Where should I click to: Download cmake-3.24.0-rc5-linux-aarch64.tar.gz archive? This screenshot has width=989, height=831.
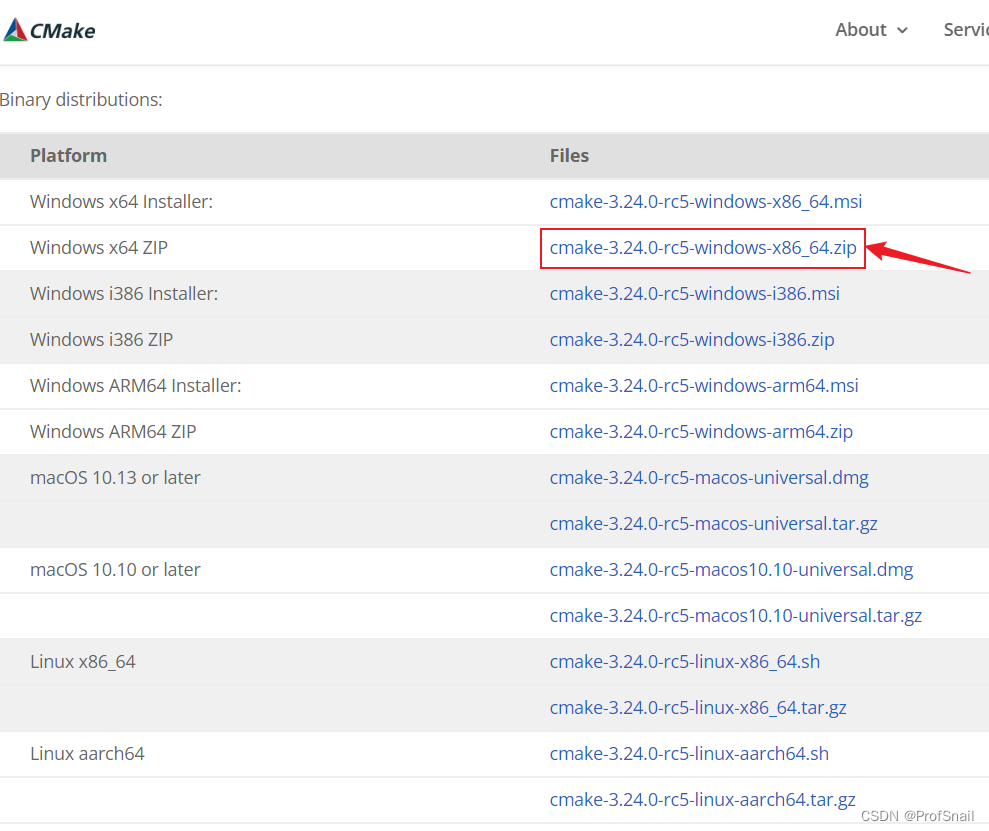pyautogui.click(x=702, y=799)
